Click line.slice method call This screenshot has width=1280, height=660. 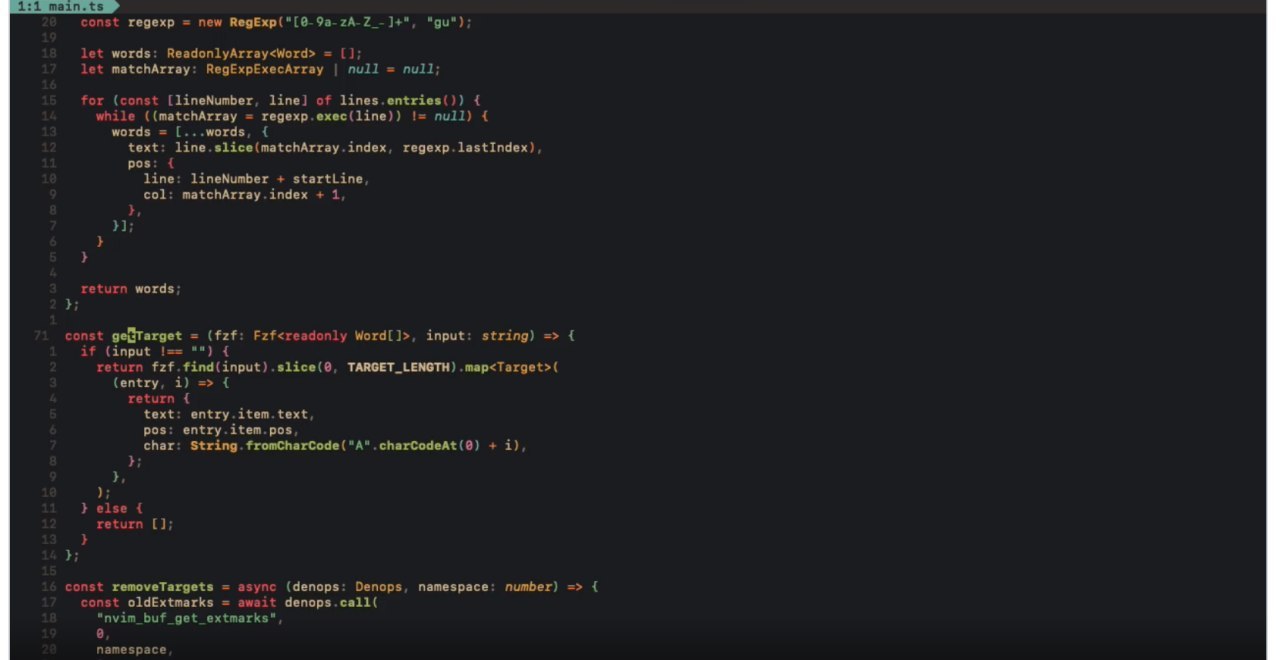(213, 147)
